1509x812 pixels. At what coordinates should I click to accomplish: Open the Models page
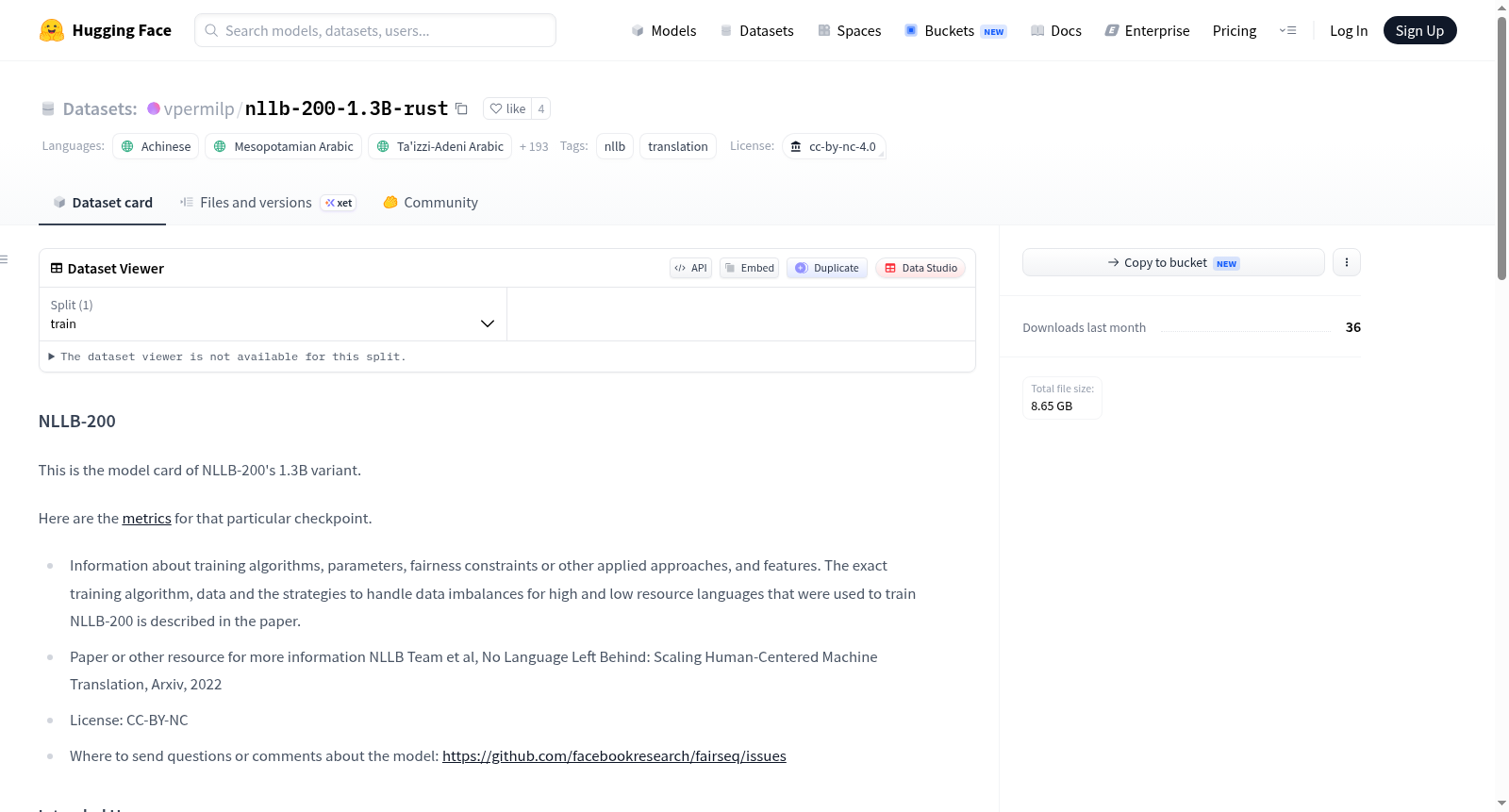(664, 30)
